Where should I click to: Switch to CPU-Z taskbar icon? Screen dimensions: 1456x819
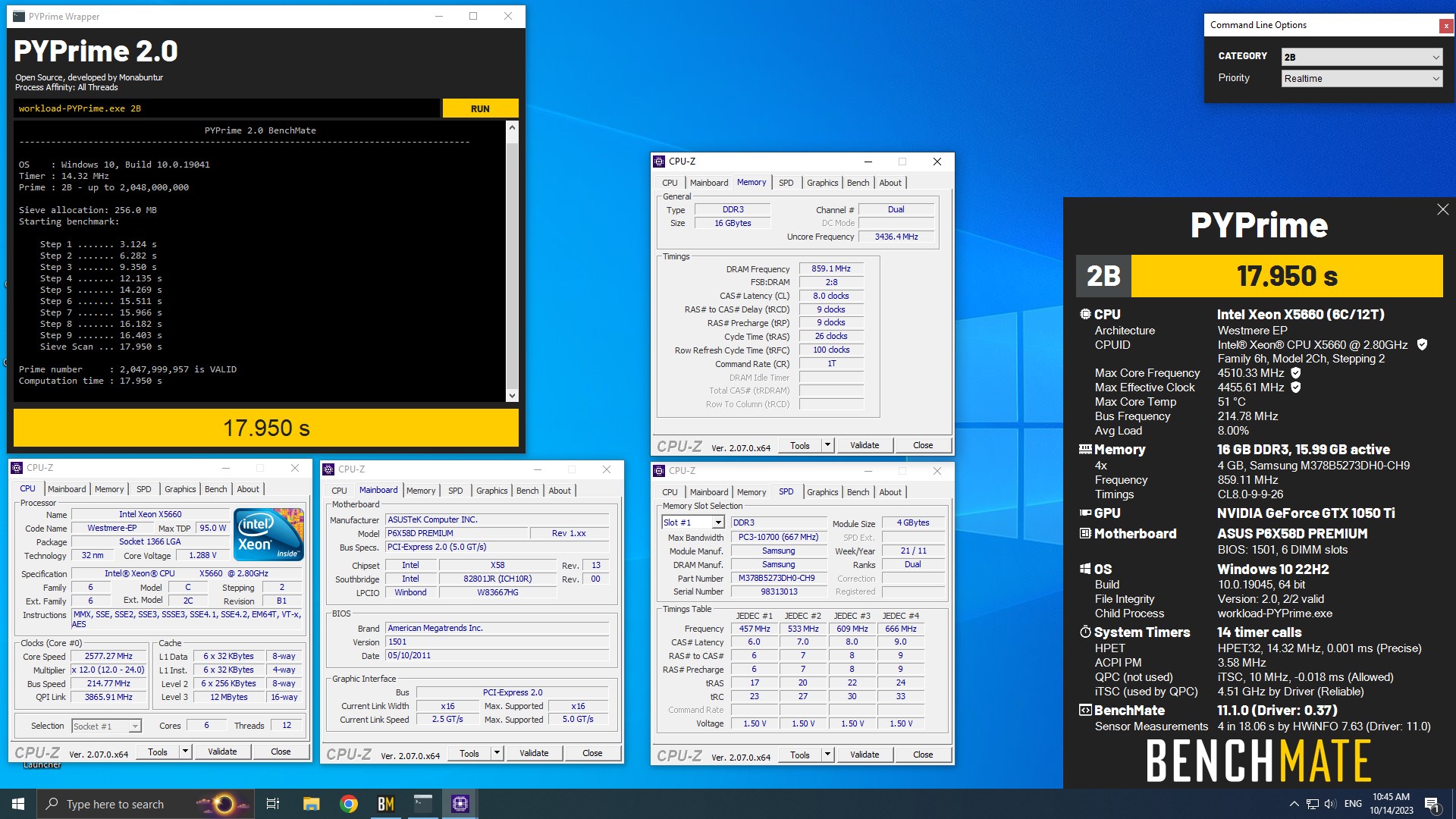(460, 804)
